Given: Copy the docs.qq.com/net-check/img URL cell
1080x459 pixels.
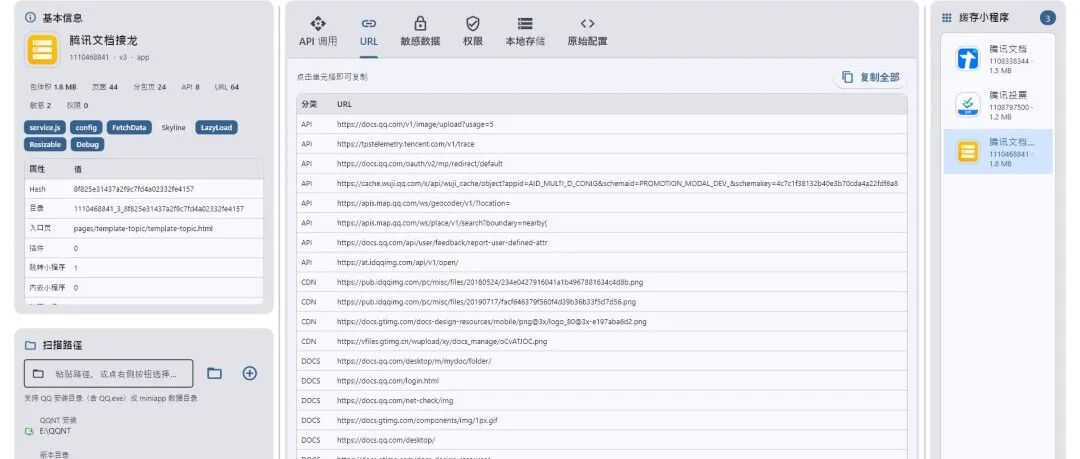Looking at the screenshot, I should pyautogui.click(x=395, y=400).
